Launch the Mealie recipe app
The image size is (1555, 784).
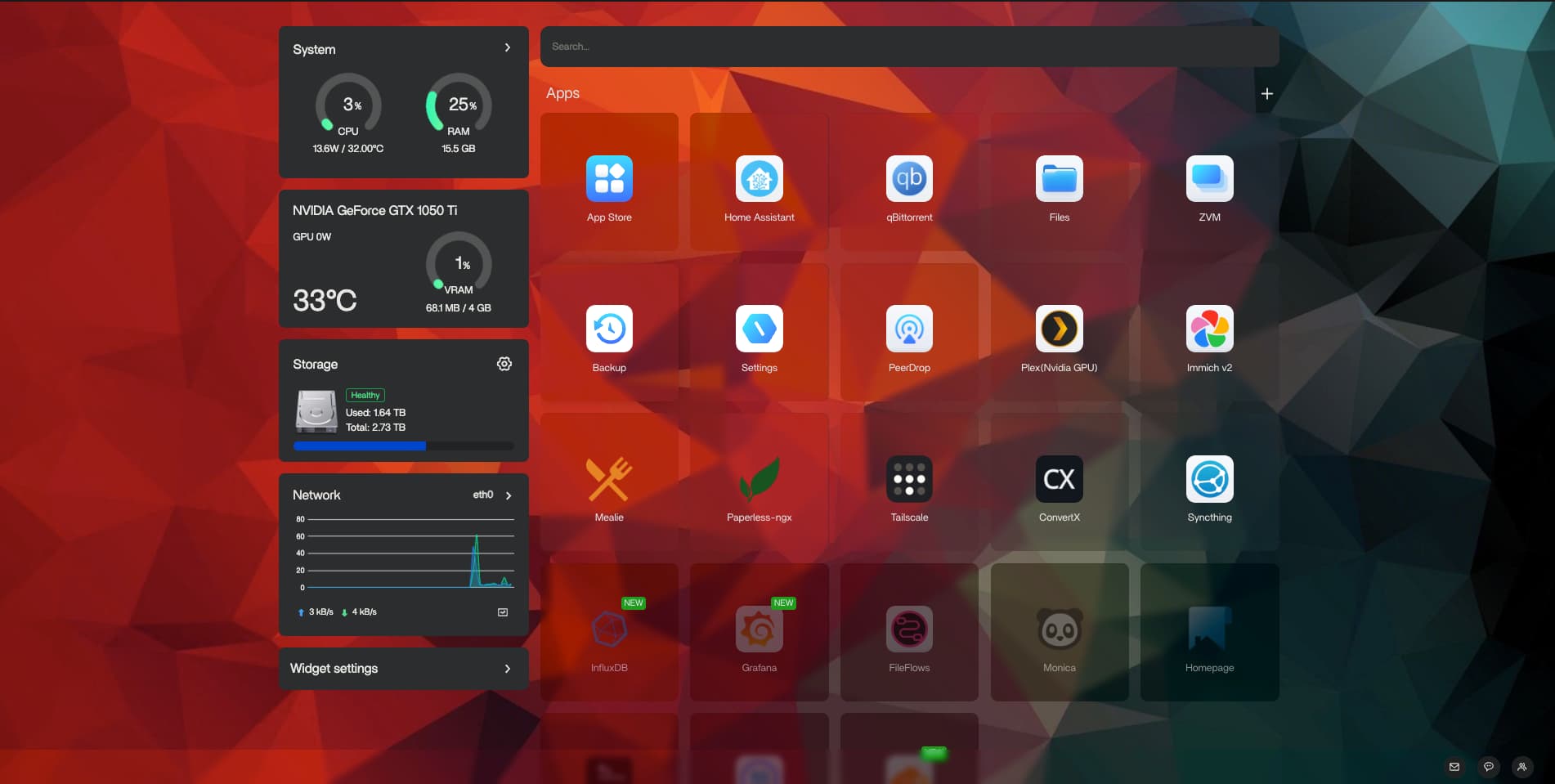tap(608, 479)
